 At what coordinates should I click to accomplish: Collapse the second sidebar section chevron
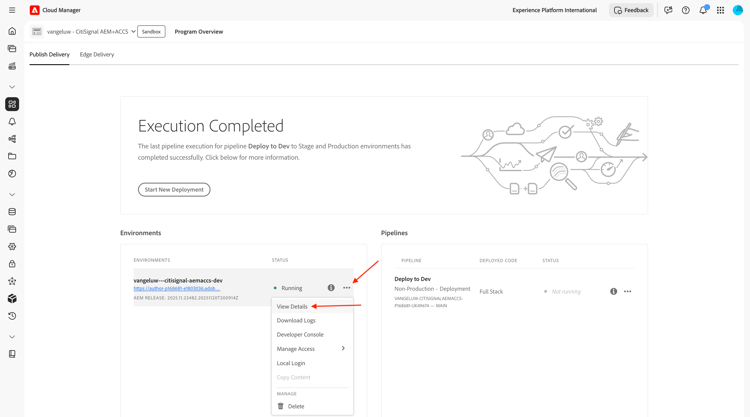[x=12, y=195]
